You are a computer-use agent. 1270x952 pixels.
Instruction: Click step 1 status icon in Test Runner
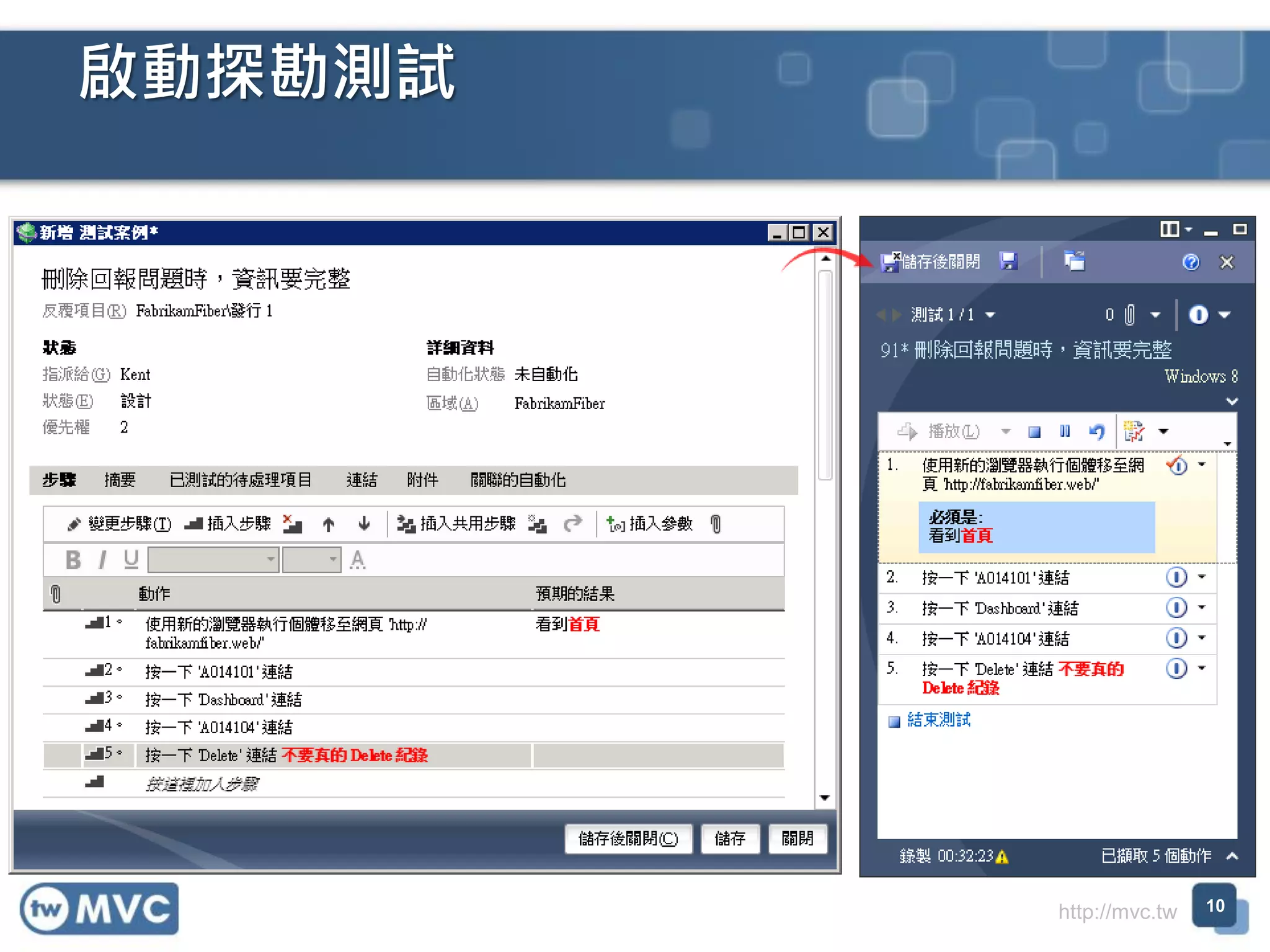pyautogui.click(x=1177, y=465)
